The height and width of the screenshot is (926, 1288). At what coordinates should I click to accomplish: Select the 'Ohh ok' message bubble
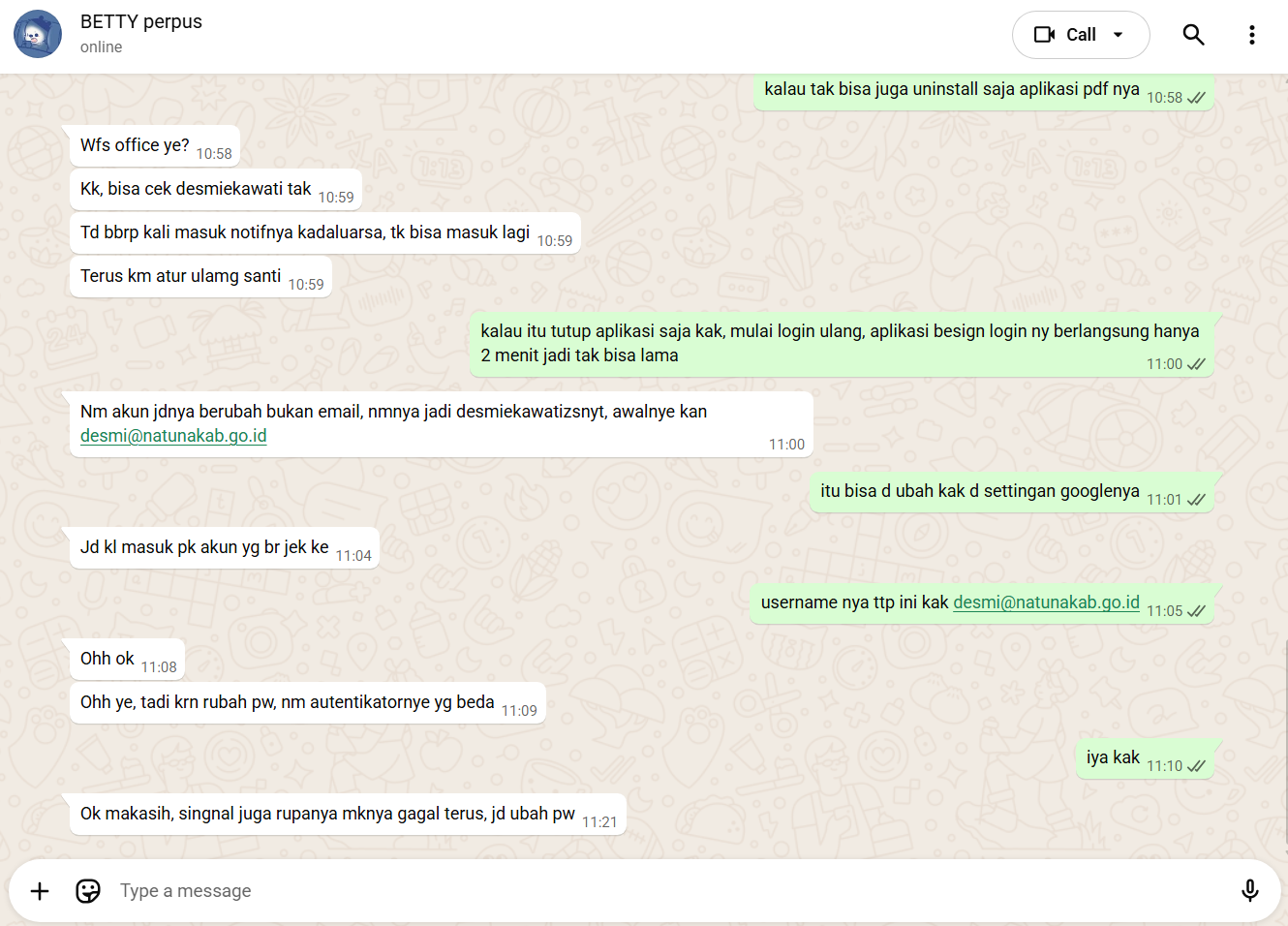(127, 660)
